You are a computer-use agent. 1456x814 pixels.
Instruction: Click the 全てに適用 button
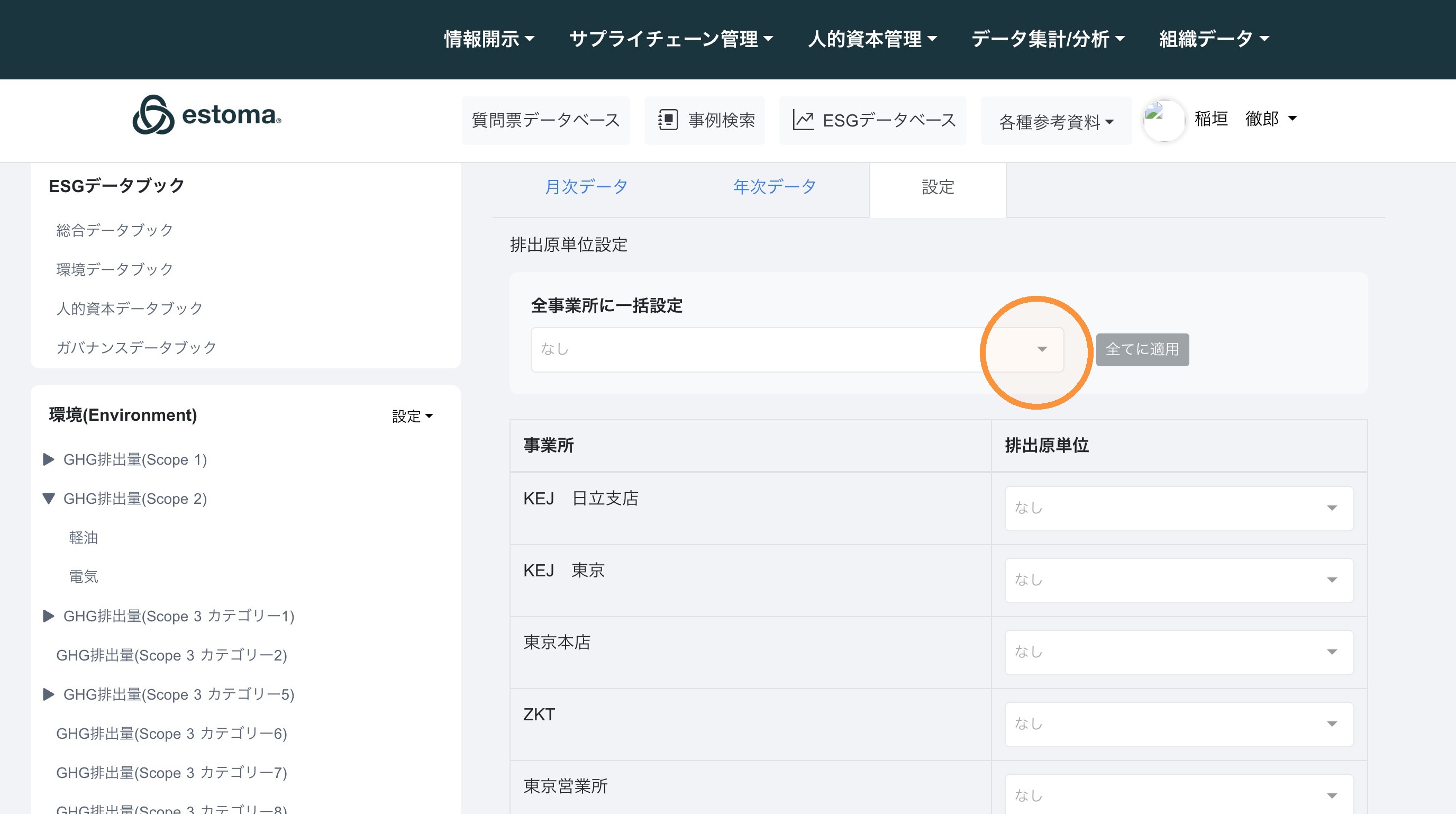pyautogui.click(x=1142, y=349)
